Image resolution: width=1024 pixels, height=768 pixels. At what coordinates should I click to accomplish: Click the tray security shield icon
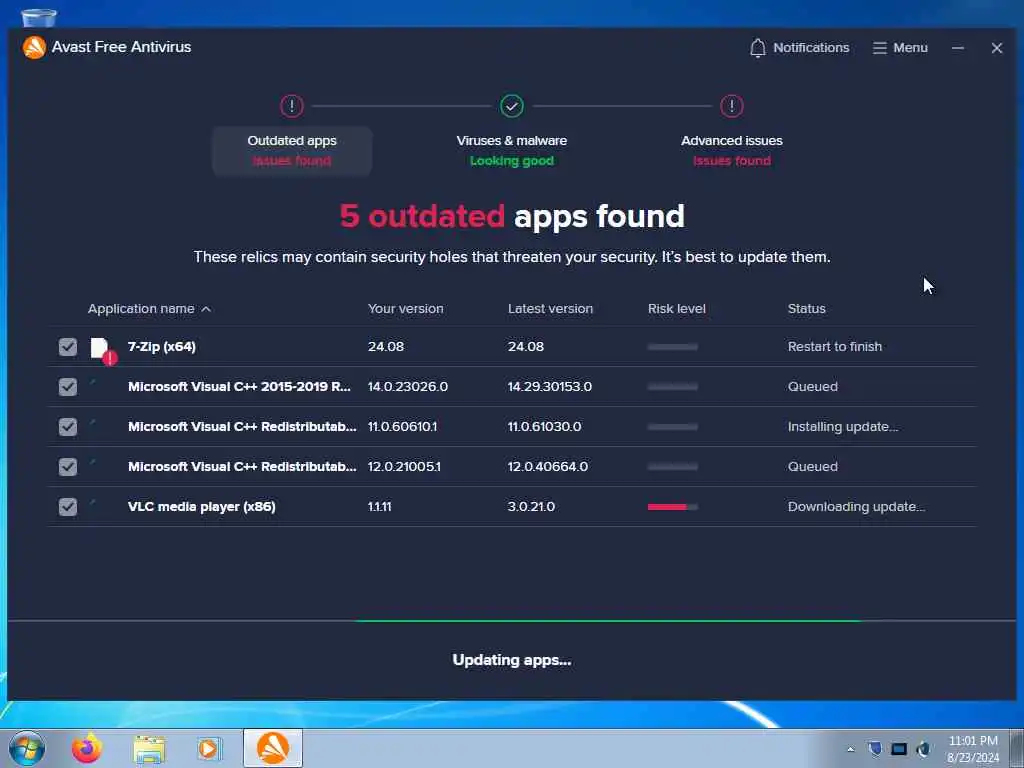coord(875,748)
